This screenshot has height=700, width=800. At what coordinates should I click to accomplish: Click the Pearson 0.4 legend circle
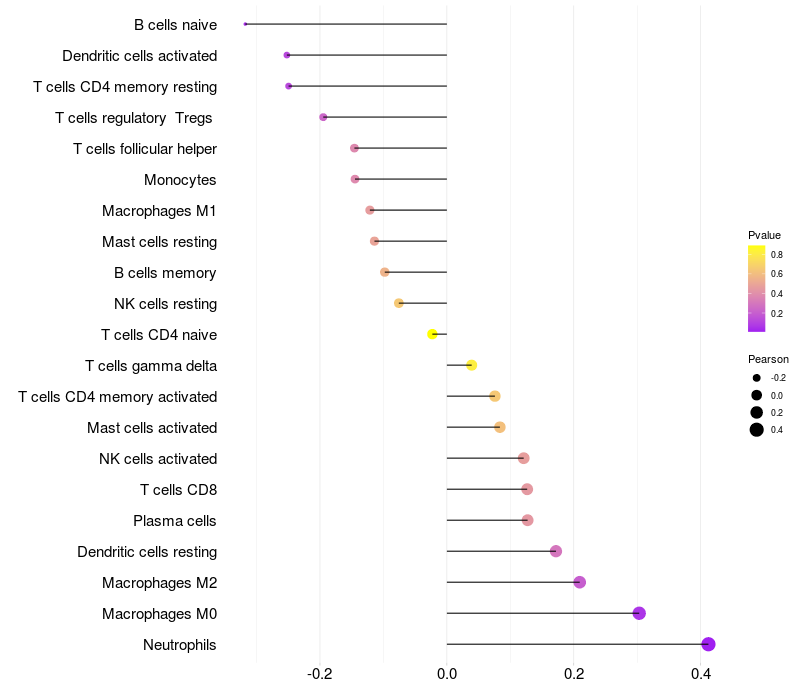[x=756, y=430]
